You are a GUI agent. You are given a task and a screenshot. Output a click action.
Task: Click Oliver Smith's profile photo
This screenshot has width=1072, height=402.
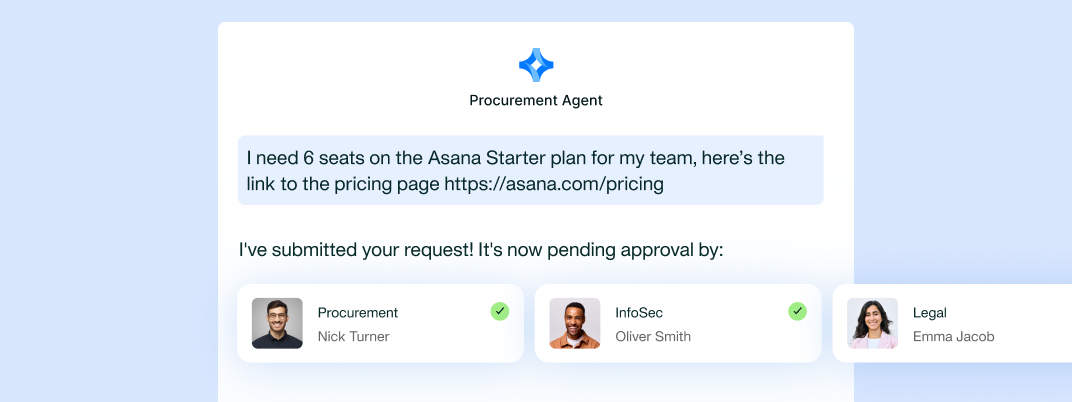pos(575,323)
